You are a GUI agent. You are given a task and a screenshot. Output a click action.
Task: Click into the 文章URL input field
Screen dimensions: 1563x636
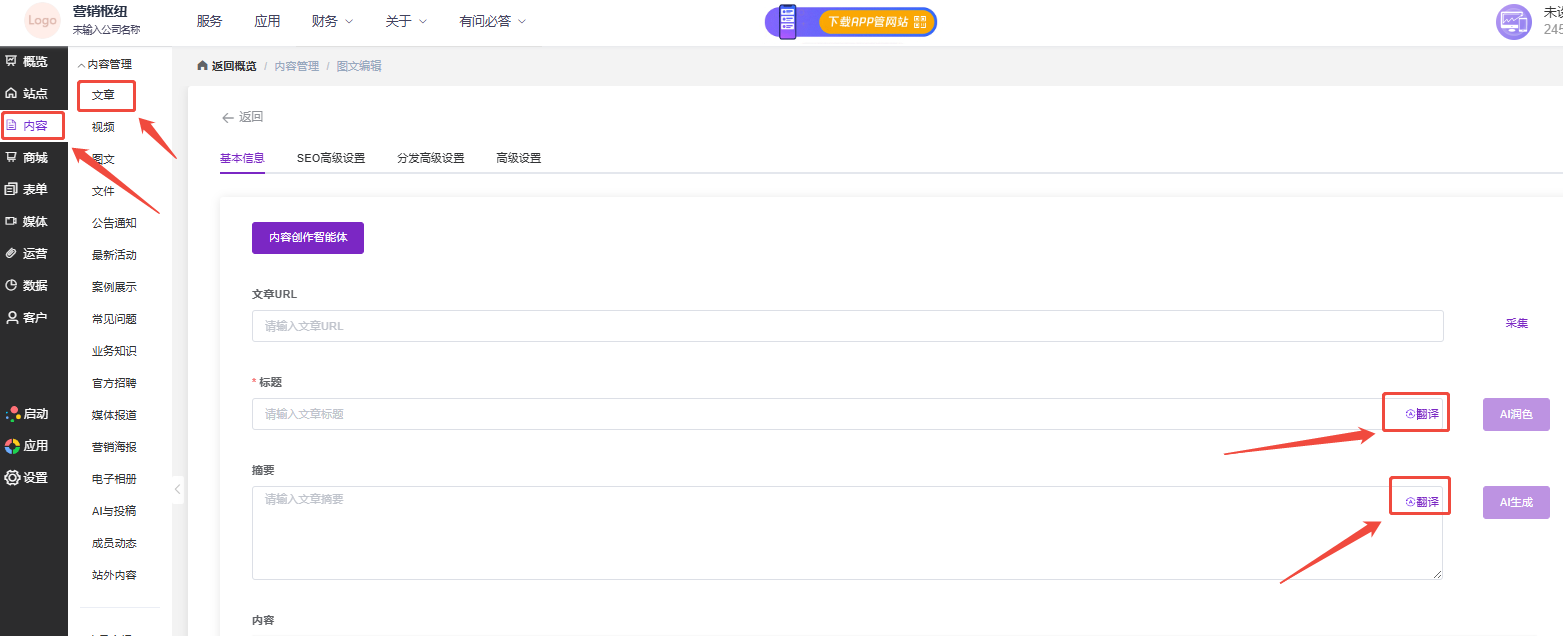847,326
